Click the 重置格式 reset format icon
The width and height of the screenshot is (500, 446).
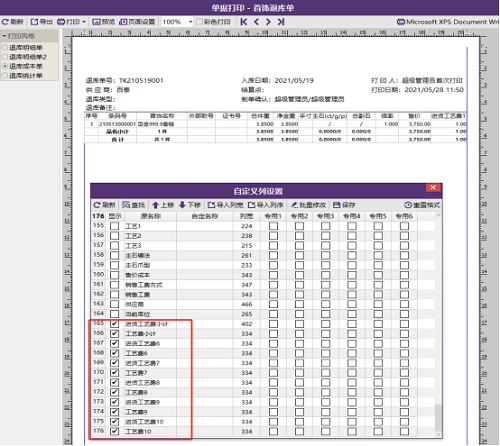[408, 205]
